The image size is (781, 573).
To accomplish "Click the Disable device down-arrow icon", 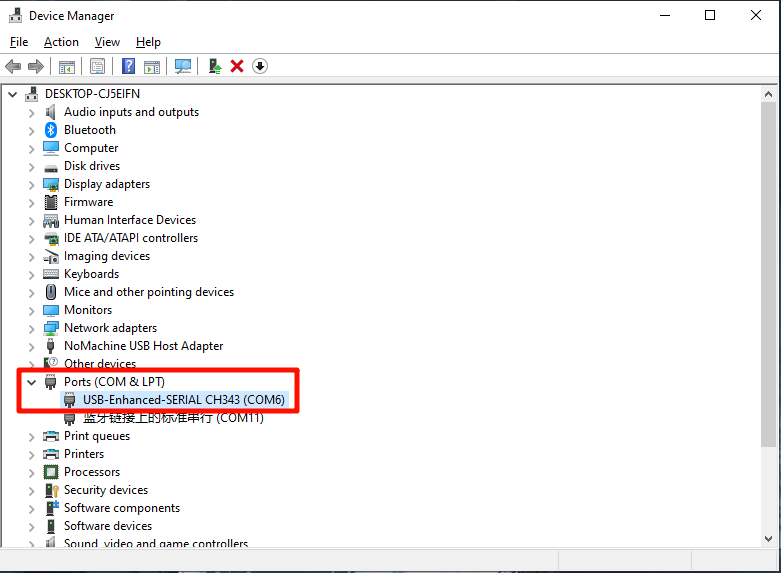I will coord(260,66).
